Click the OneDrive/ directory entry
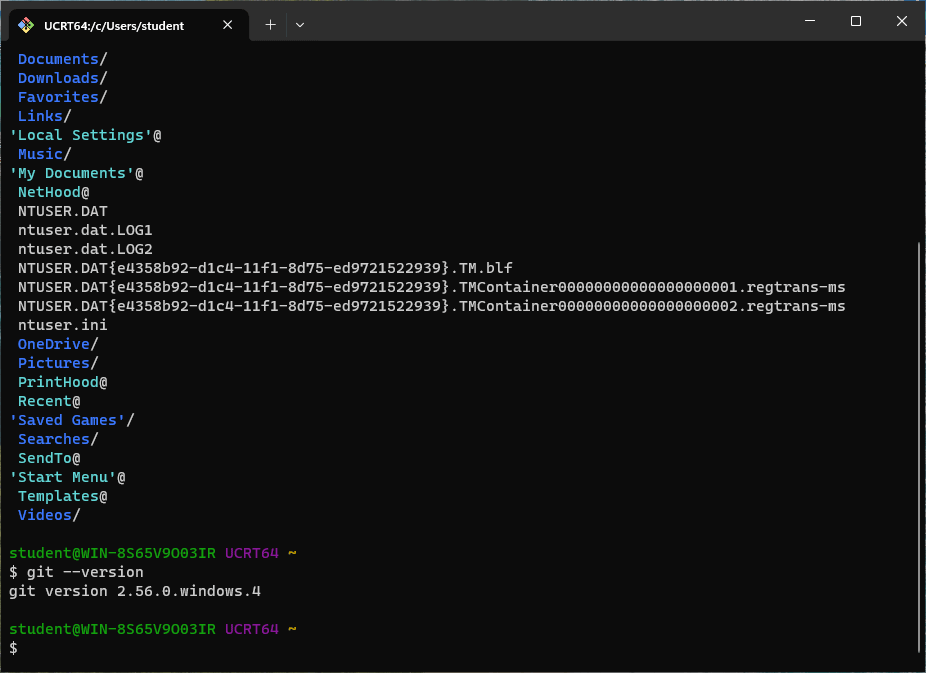Screen dimensions: 926x673 tap(58, 344)
